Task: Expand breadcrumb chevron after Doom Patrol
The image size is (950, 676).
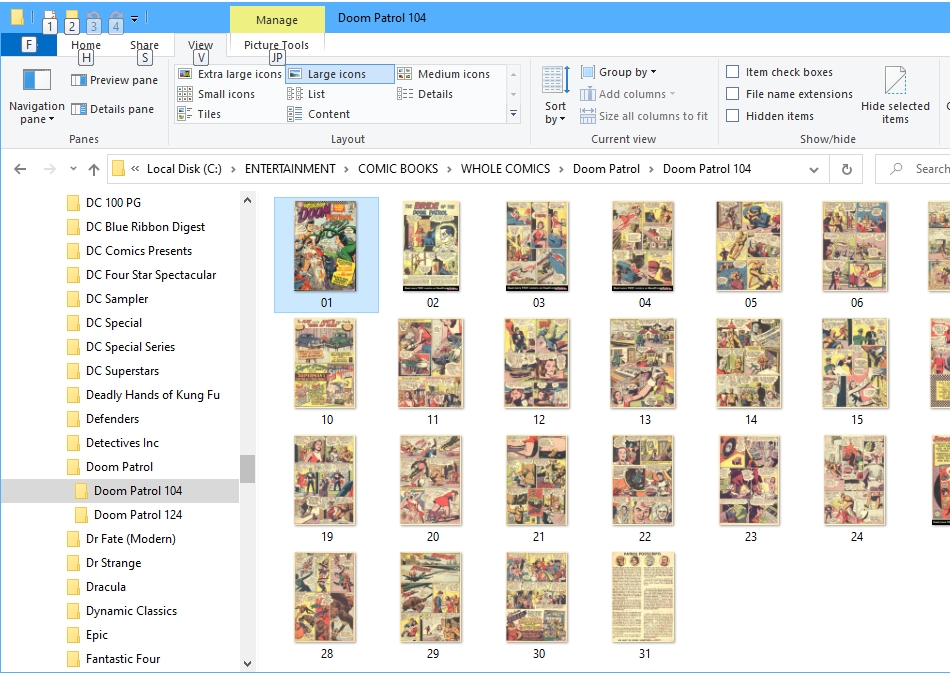Action: click(651, 169)
